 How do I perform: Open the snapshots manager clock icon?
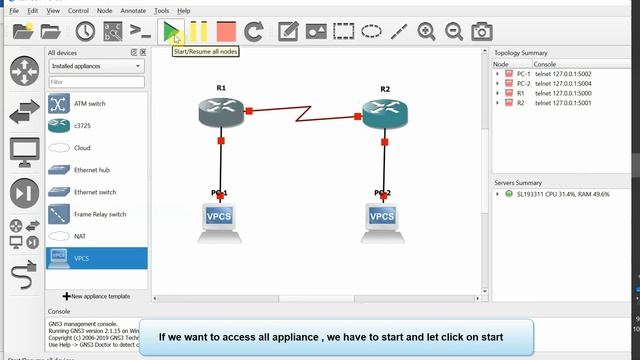[x=85, y=31]
